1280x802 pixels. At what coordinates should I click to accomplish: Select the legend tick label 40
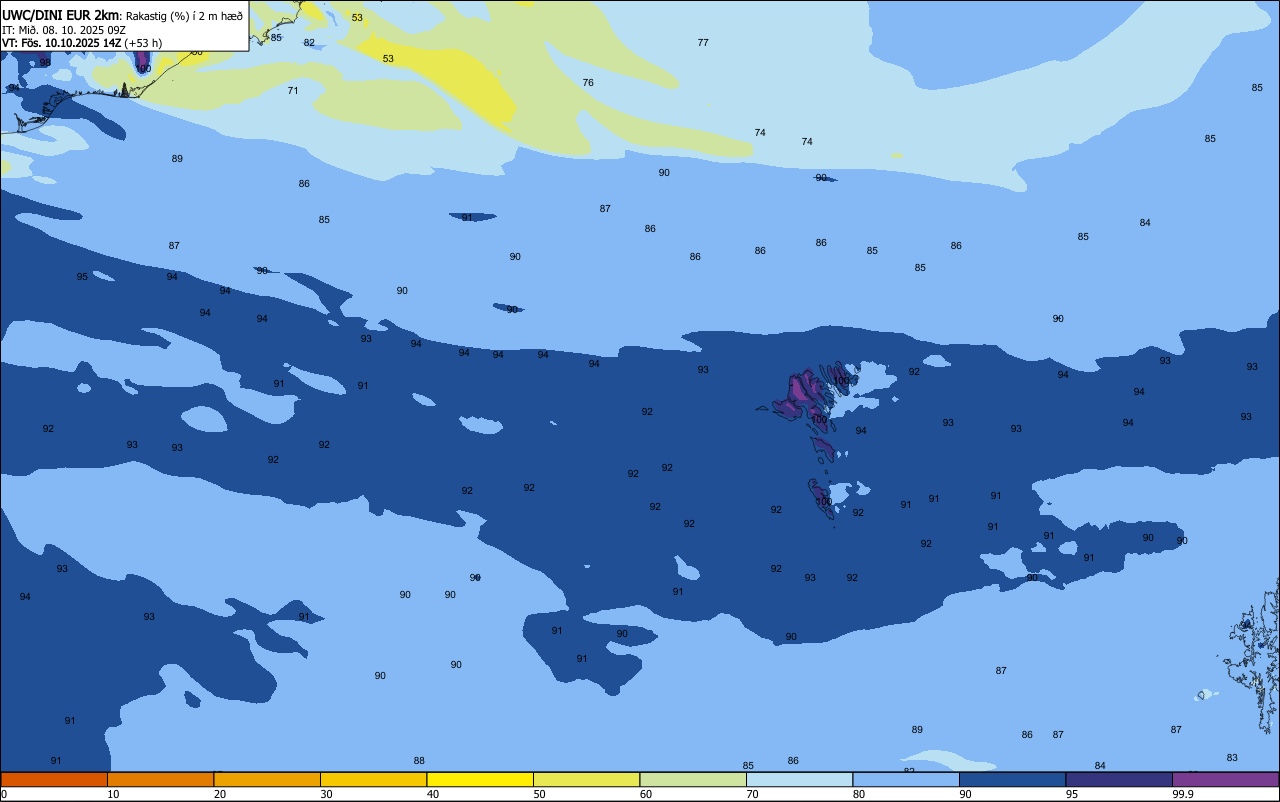(432, 794)
